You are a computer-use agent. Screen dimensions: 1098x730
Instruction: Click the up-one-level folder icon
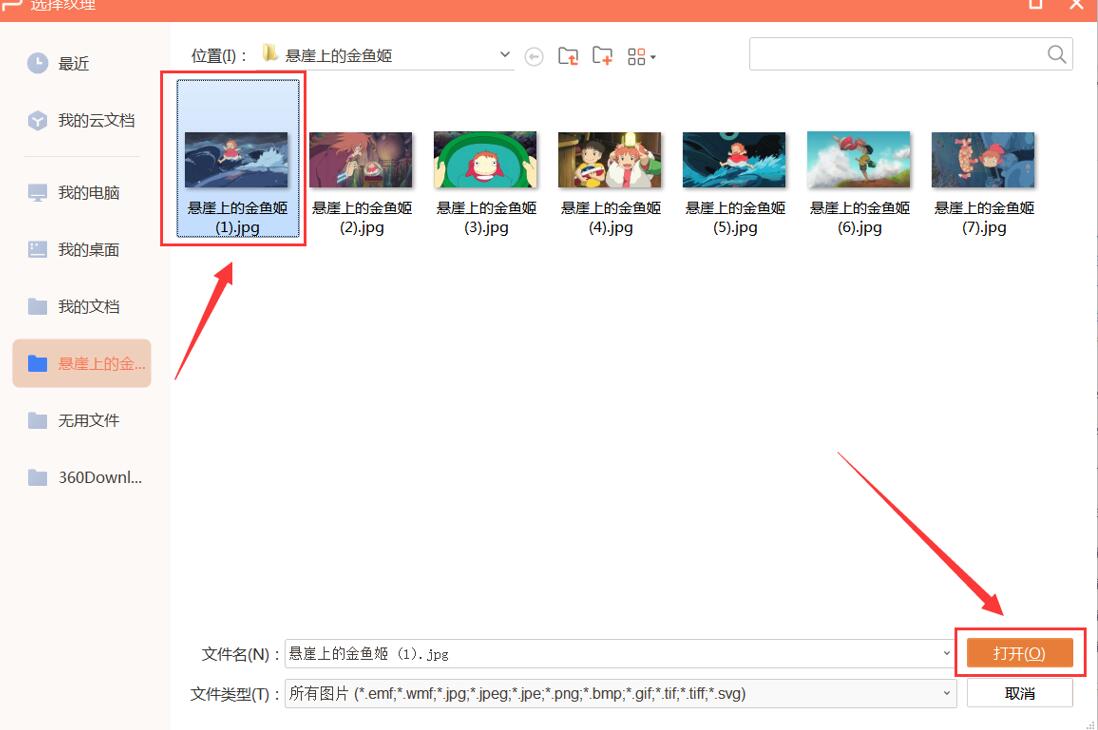point(570,56)
